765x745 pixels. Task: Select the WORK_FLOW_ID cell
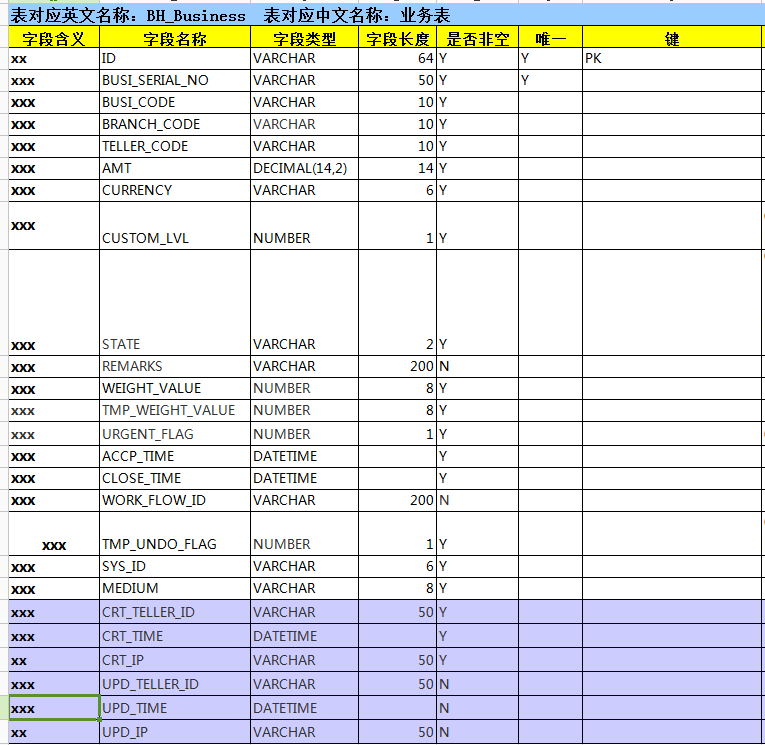[x=175, y=500]
